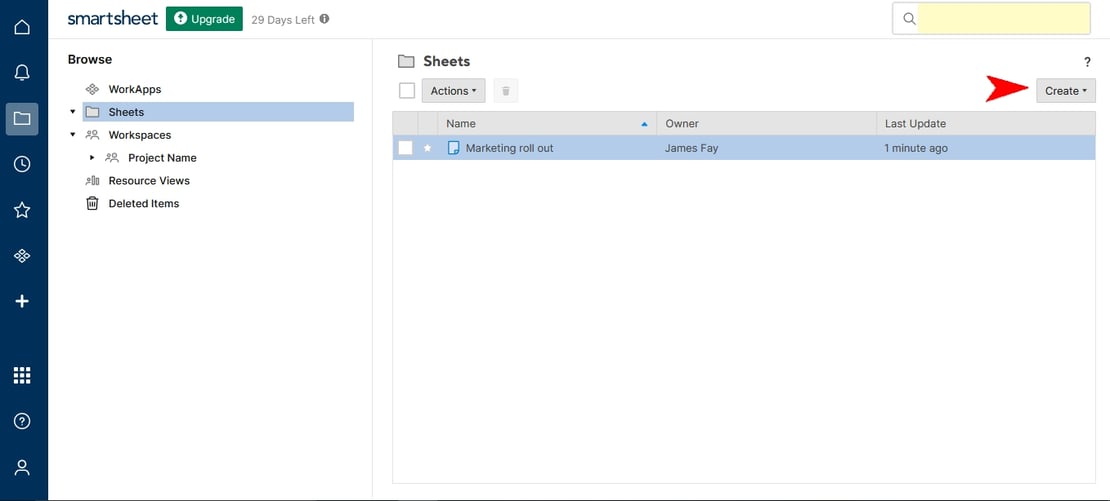Image resolution: width=1110 pixels, height=501 pixels.
Task: Click the plus icon to create new
Action: [x=22, y=301]
